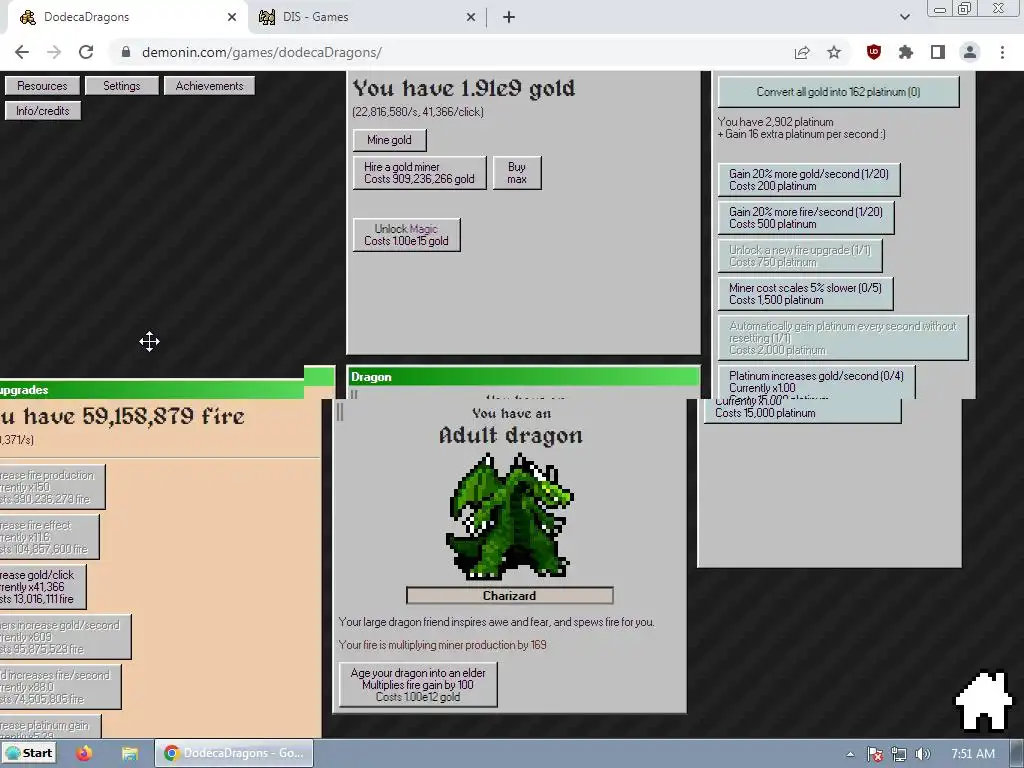Open a new browser tab
1024x768 pixels.
tap(509, 17)
